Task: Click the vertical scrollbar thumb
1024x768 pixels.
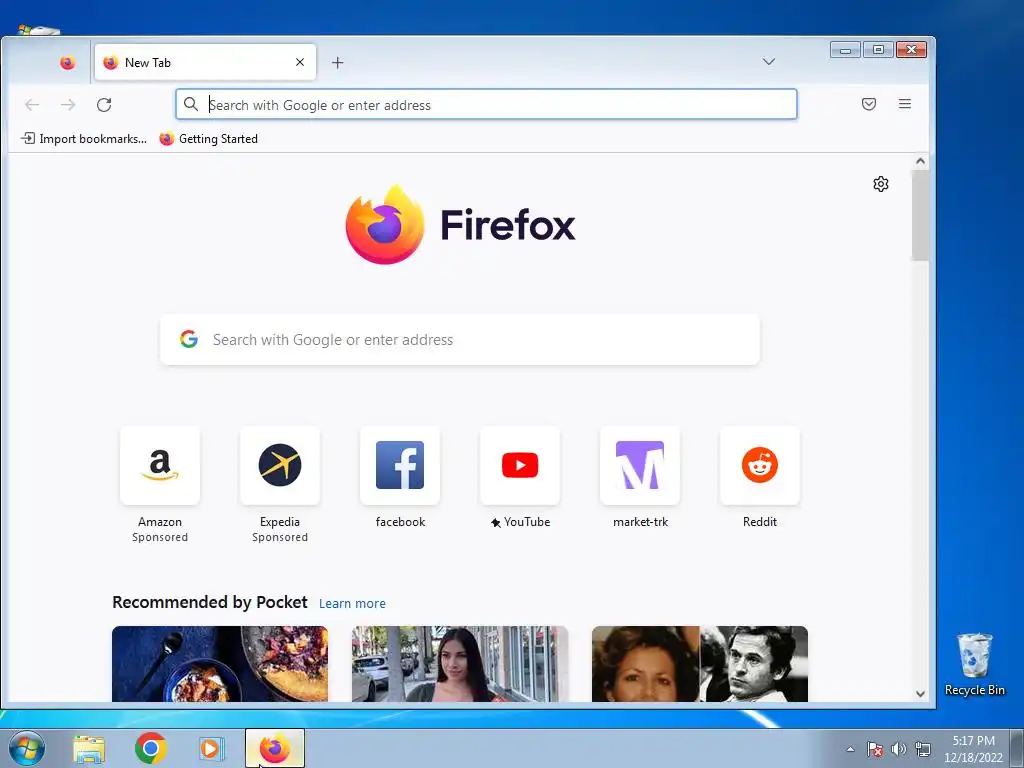Action: pyautogui.click(x=920, y=216)
